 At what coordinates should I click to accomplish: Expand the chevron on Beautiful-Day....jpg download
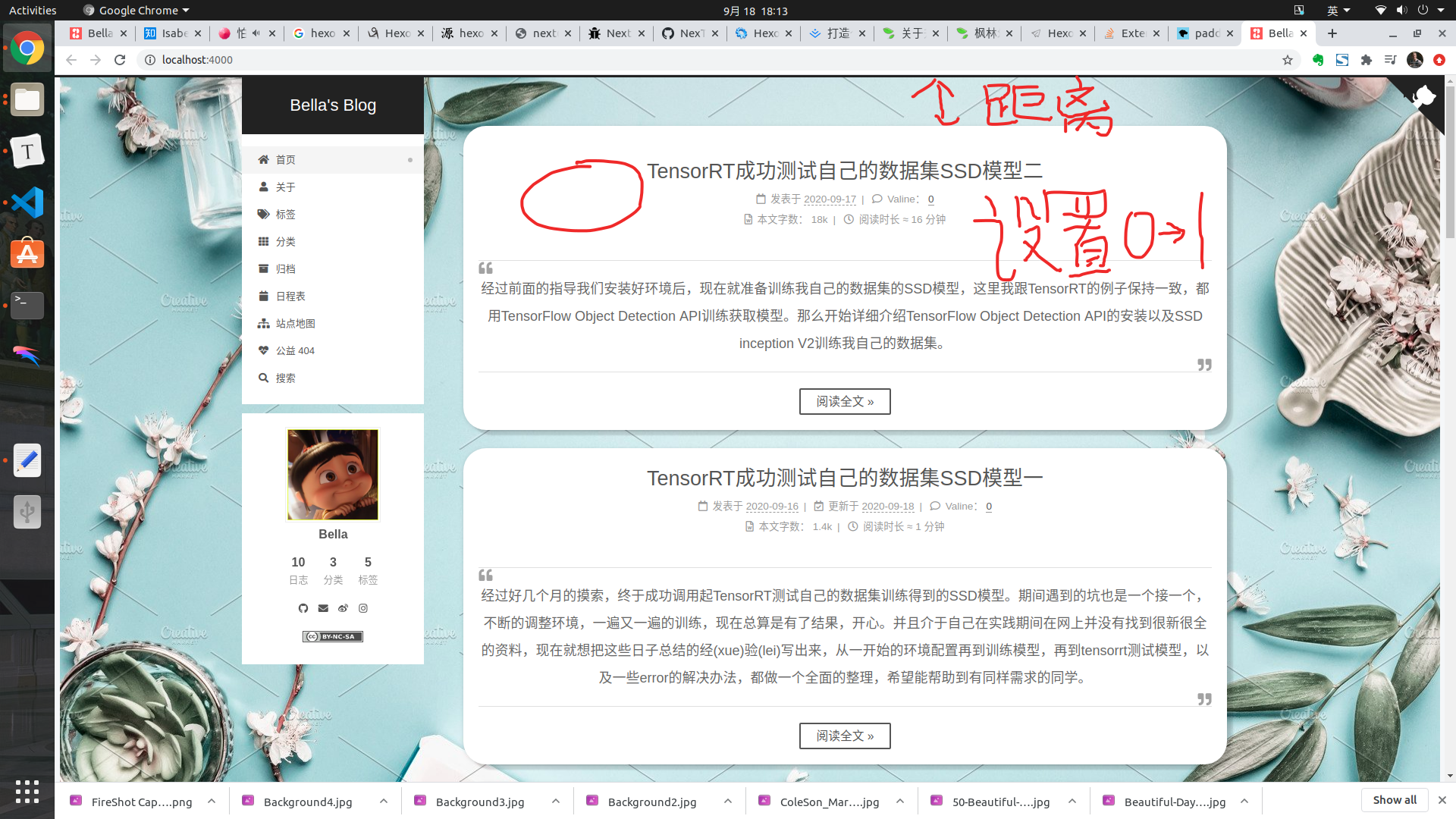tap(1244, 801)
